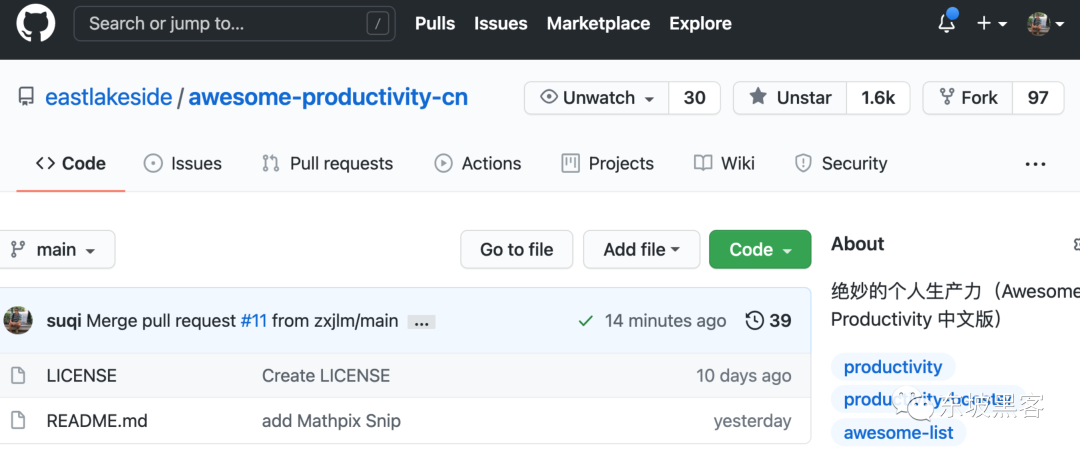Expand the commit message ellipsis
Screen dimensions: 1080x453
pos(421,322)
